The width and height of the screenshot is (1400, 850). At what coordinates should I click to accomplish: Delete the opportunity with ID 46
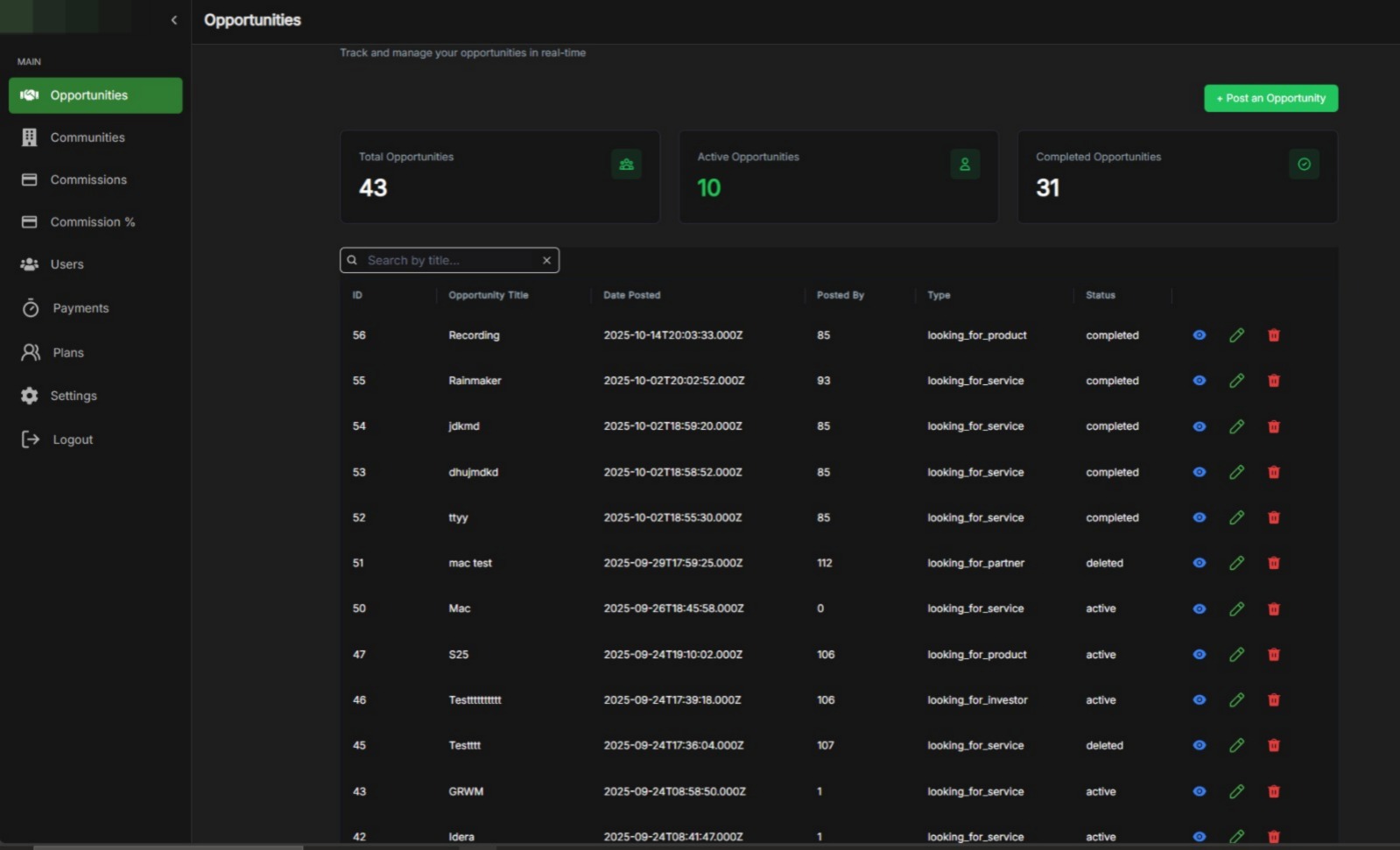pos(1274,699)
